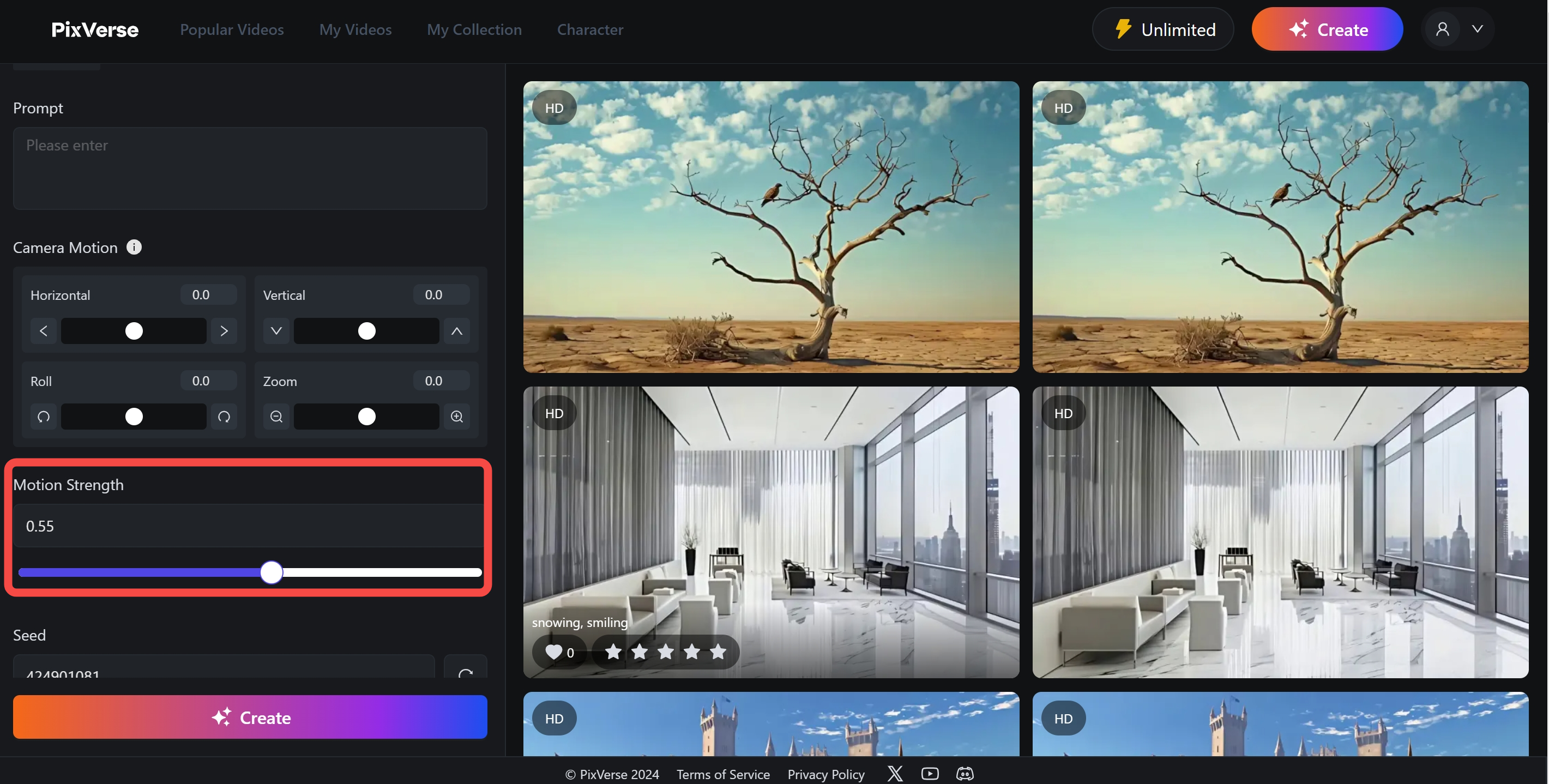Click the Unlimited lightning button
Image resolution: width=1549 pixels, height=784 pixels.
click(x=1163, y=29)
